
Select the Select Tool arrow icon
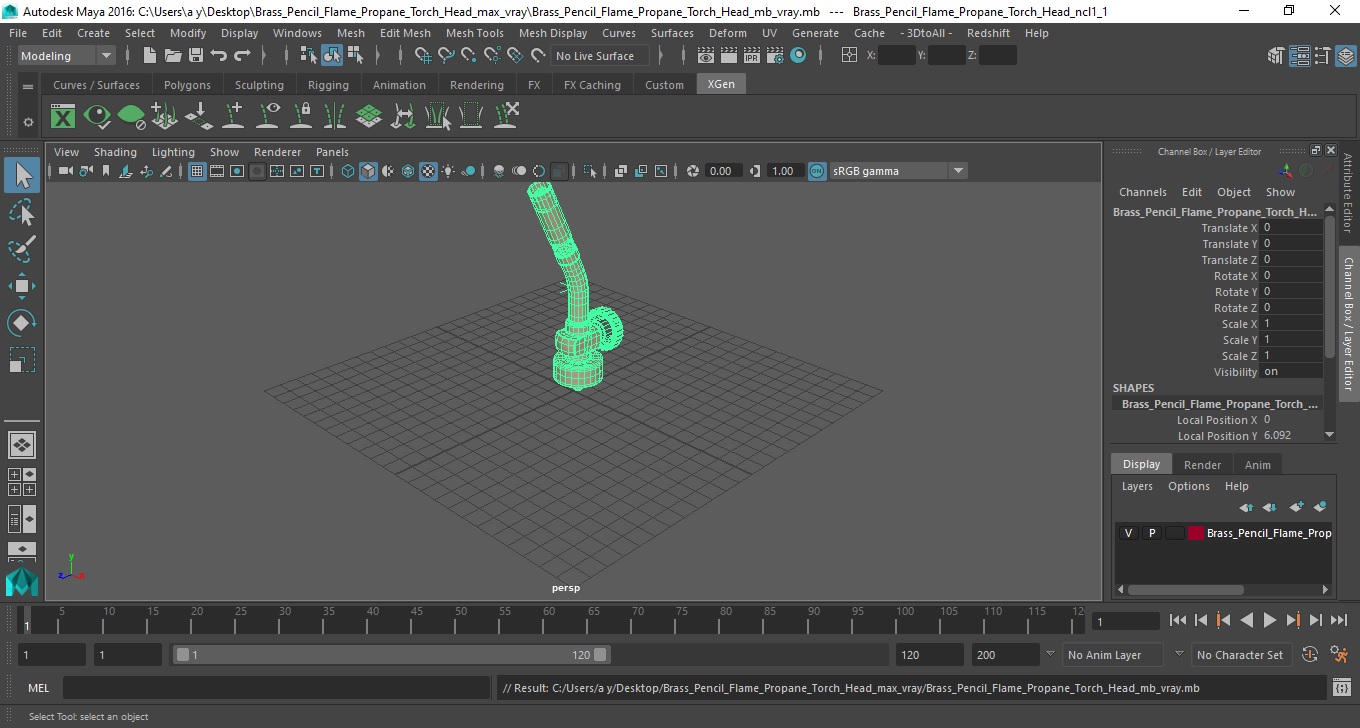coord(22,176)
